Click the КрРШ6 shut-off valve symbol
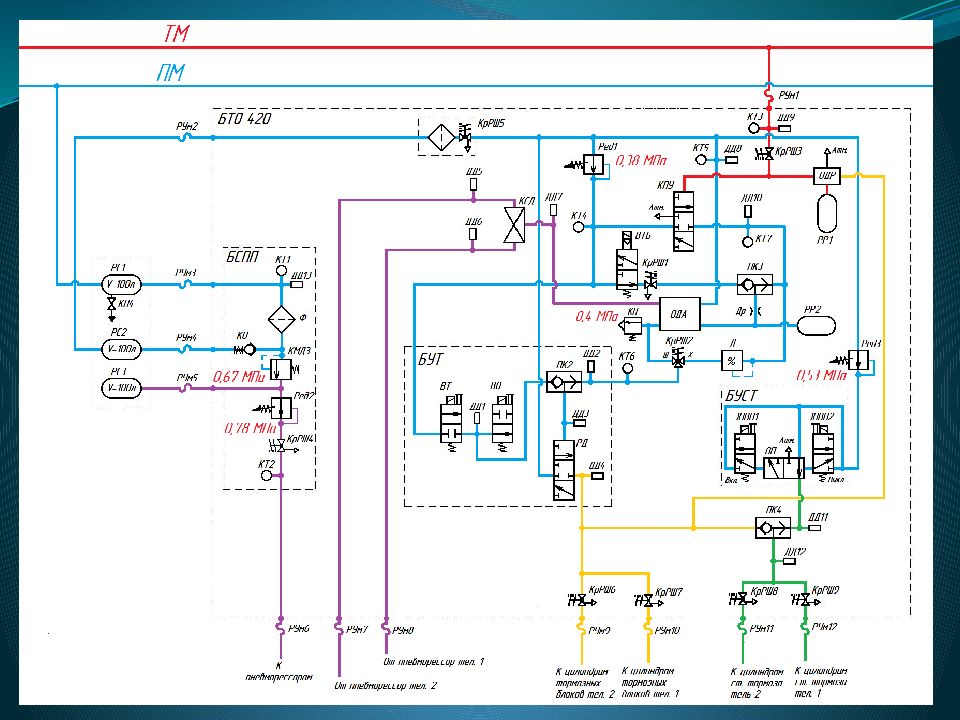Screen dimensions: 960x720 pos(580,601)
